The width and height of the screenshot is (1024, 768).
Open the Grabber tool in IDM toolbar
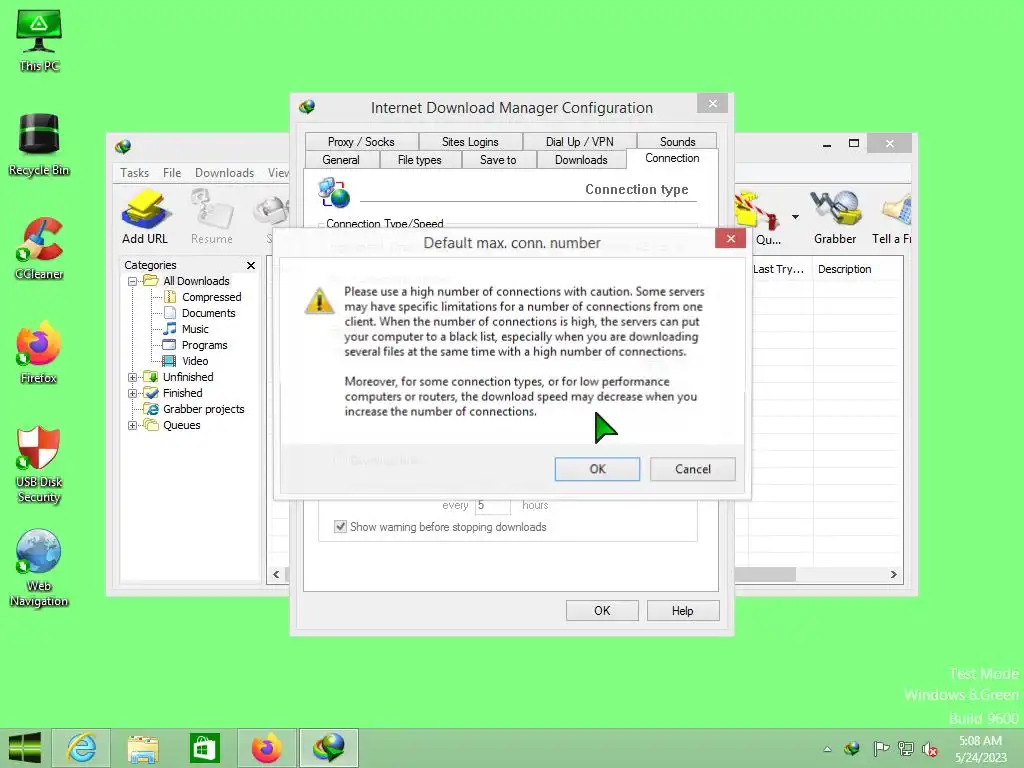click(x=835, y=216)
